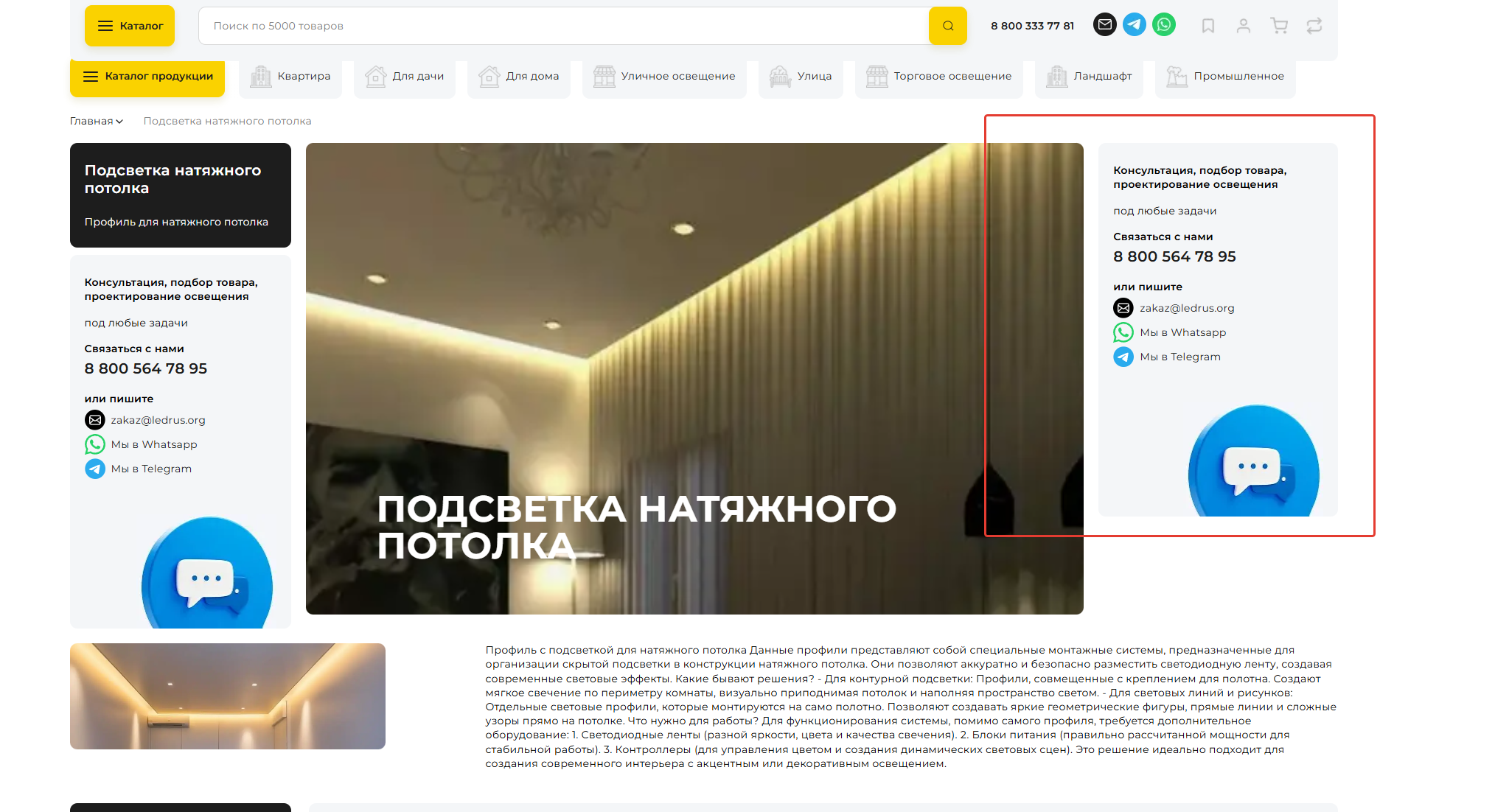1495x812 pixels.
Task: Expand the Каталог продукции menu
Action: 147,77
